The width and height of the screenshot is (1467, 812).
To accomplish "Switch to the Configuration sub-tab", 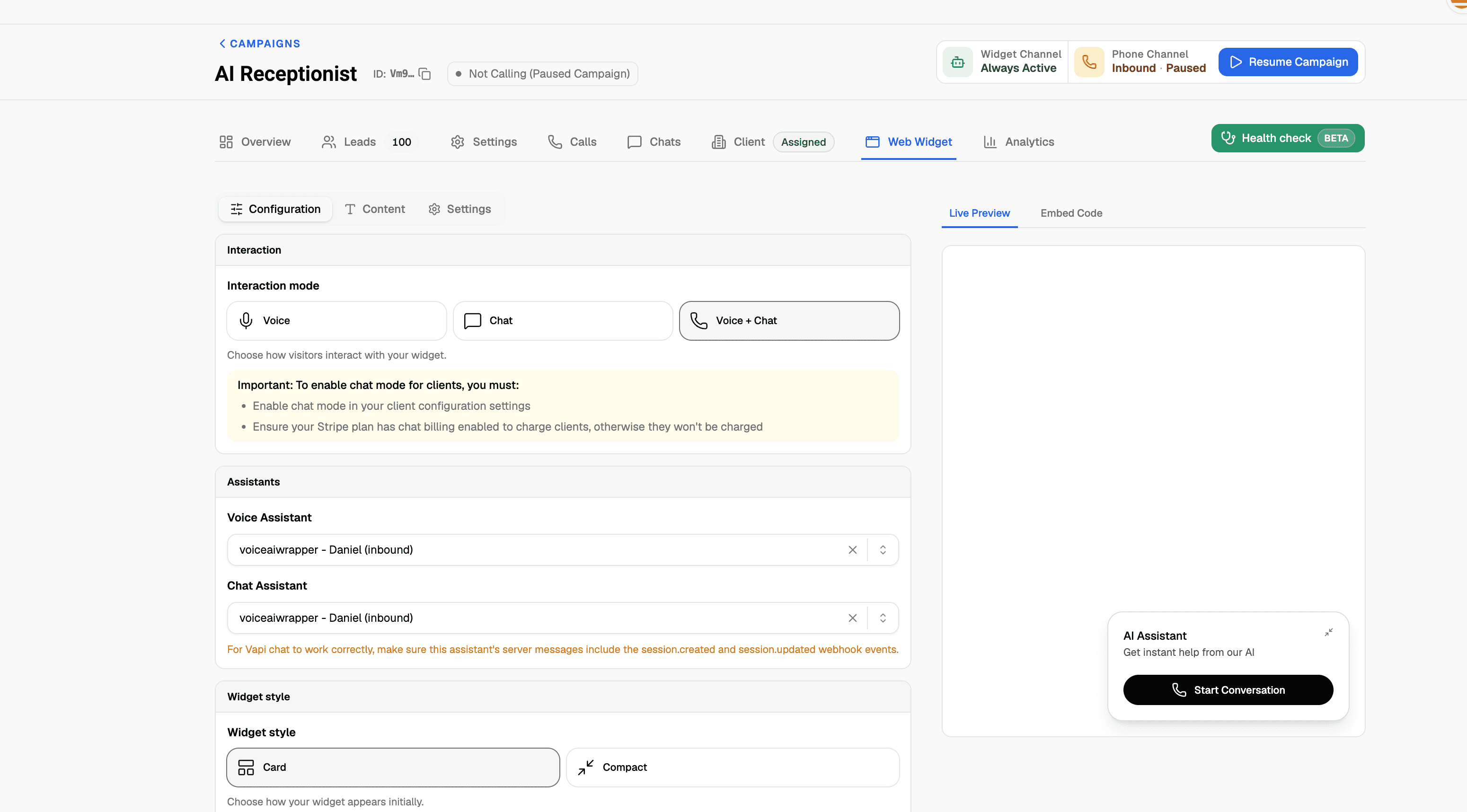I will (x=275, y=209).
